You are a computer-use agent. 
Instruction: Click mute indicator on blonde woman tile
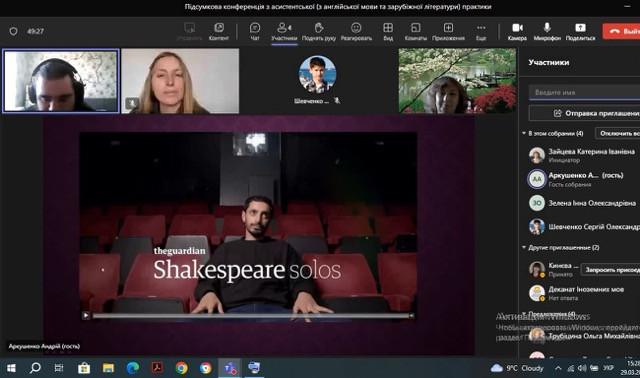[132, 103]
